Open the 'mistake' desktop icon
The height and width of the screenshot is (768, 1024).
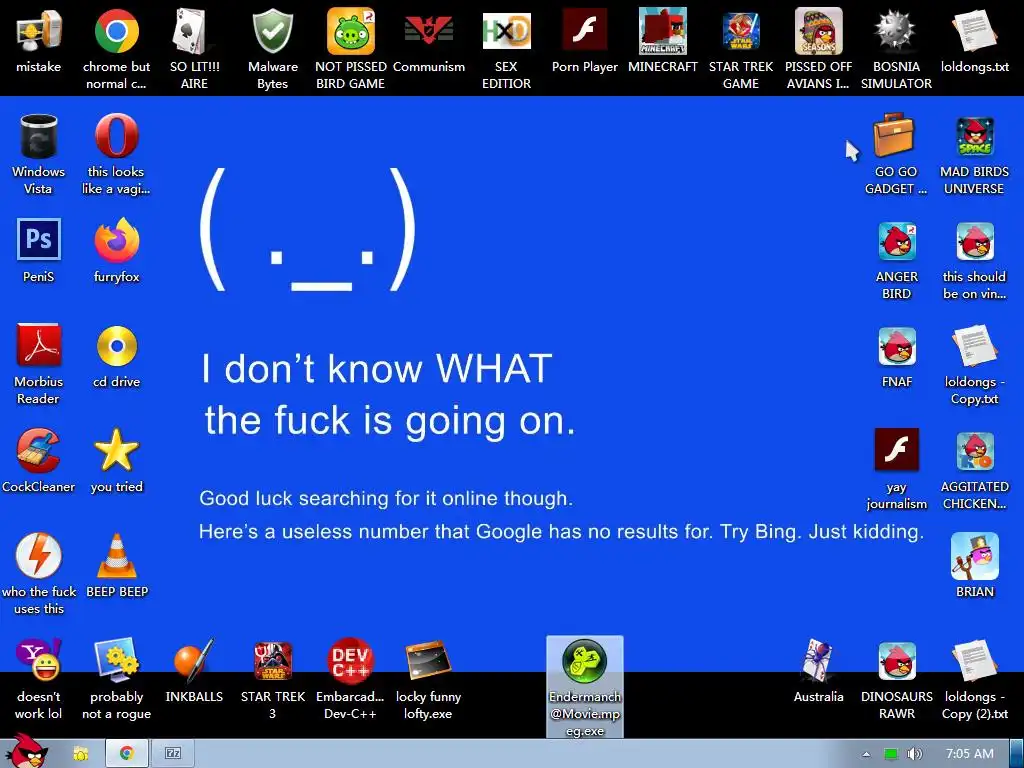pos(39,40)
